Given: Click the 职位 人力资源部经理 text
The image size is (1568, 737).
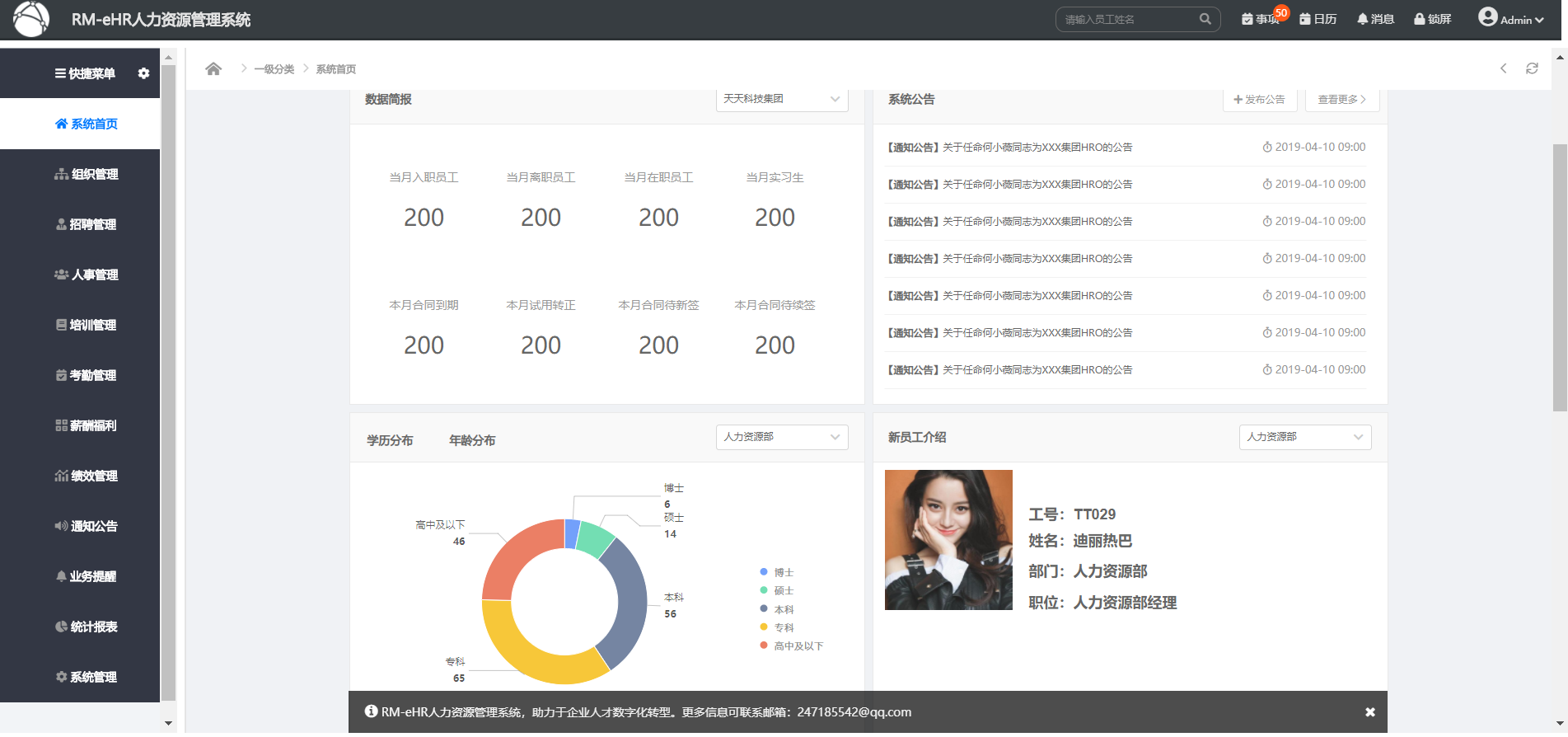Looking at the screenshot, I should coord(1102,603).
